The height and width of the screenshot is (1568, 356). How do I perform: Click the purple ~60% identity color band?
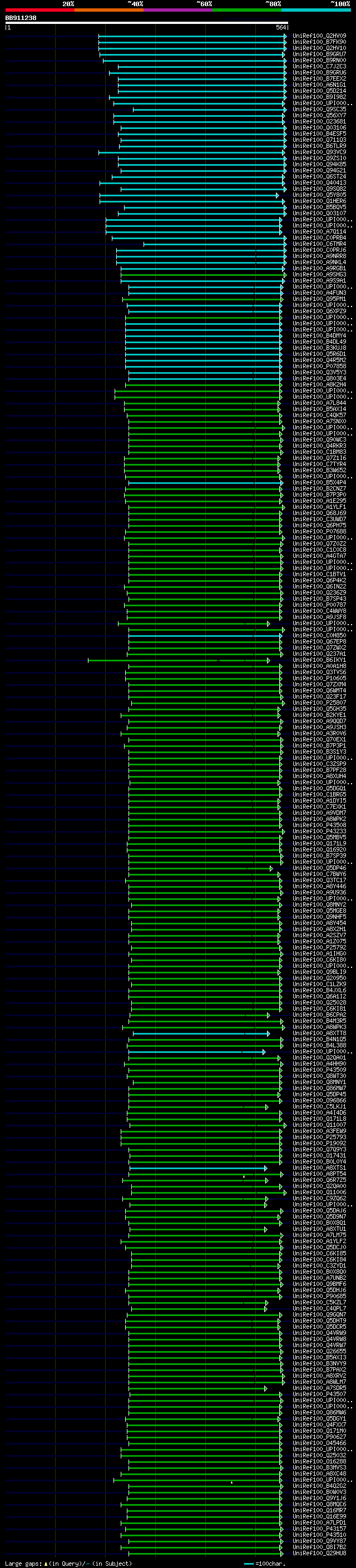[x=179, y=11]
